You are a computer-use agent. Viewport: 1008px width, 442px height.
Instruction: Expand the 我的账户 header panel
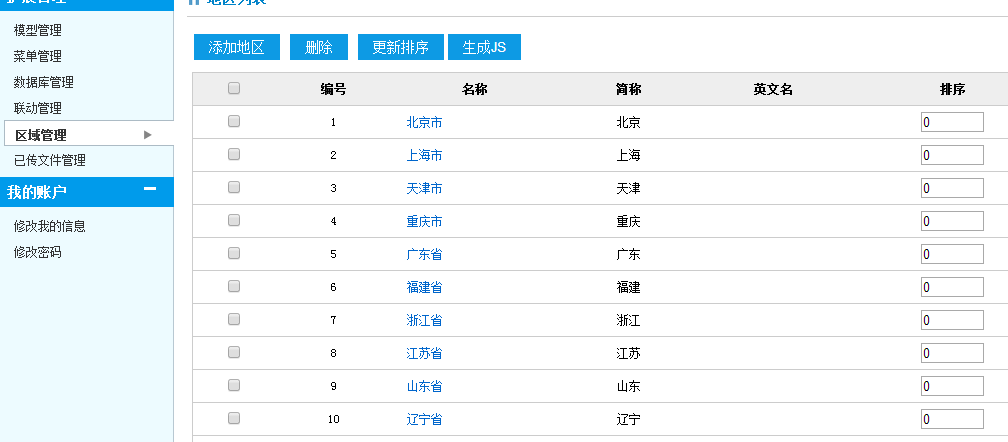click(x=60, y=192)
